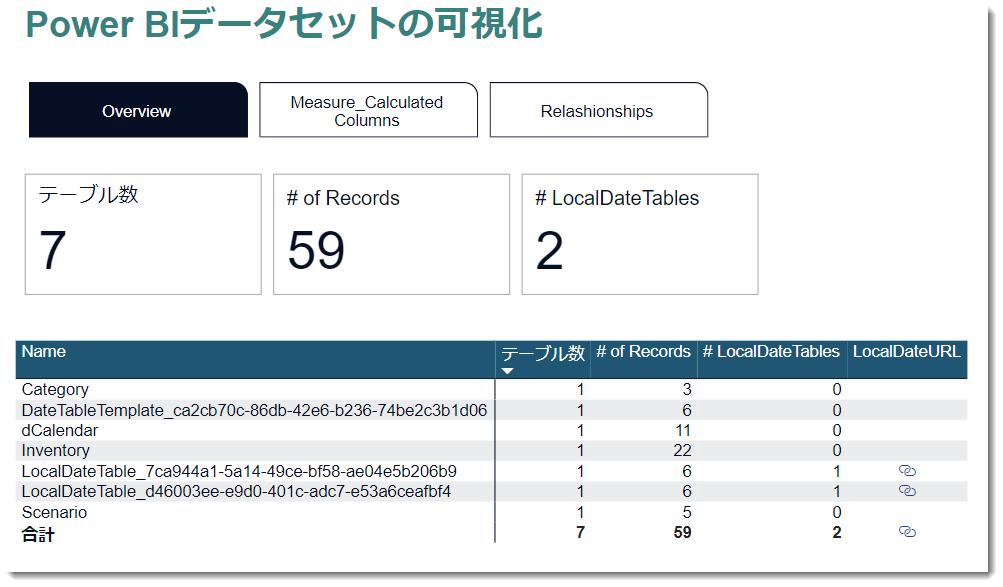This screenshot has width=1003, height=587.
Task: Open the Measure_Calculated Columns tab
Action: (x=368, y=110)
